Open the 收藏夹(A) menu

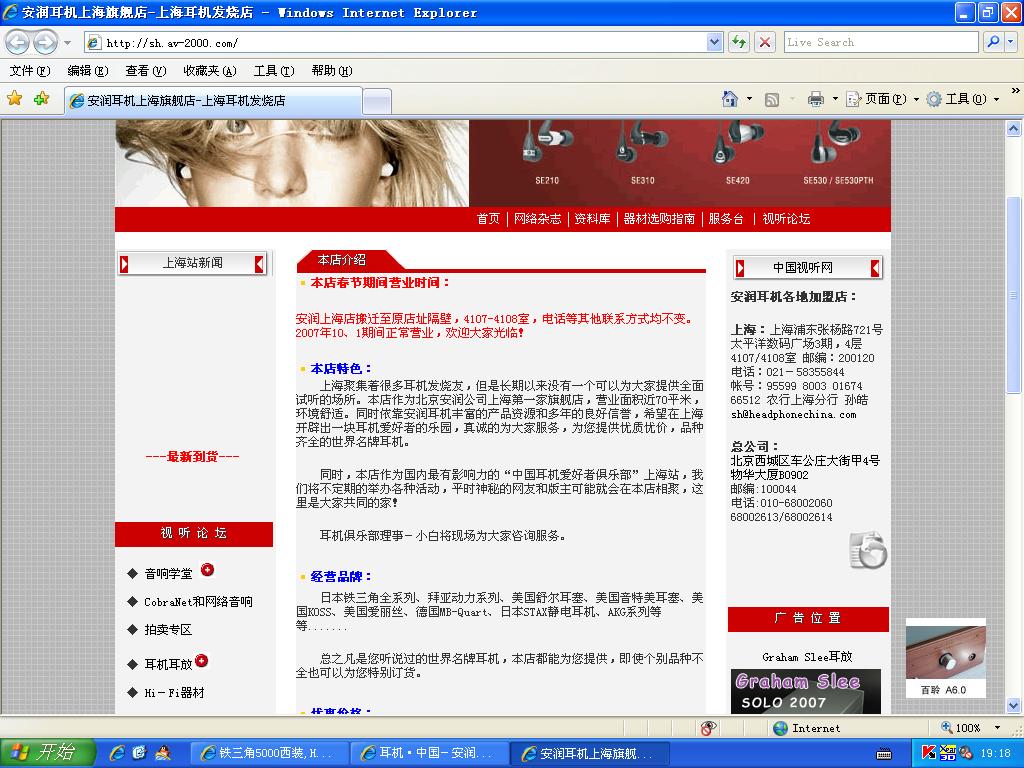210,71
